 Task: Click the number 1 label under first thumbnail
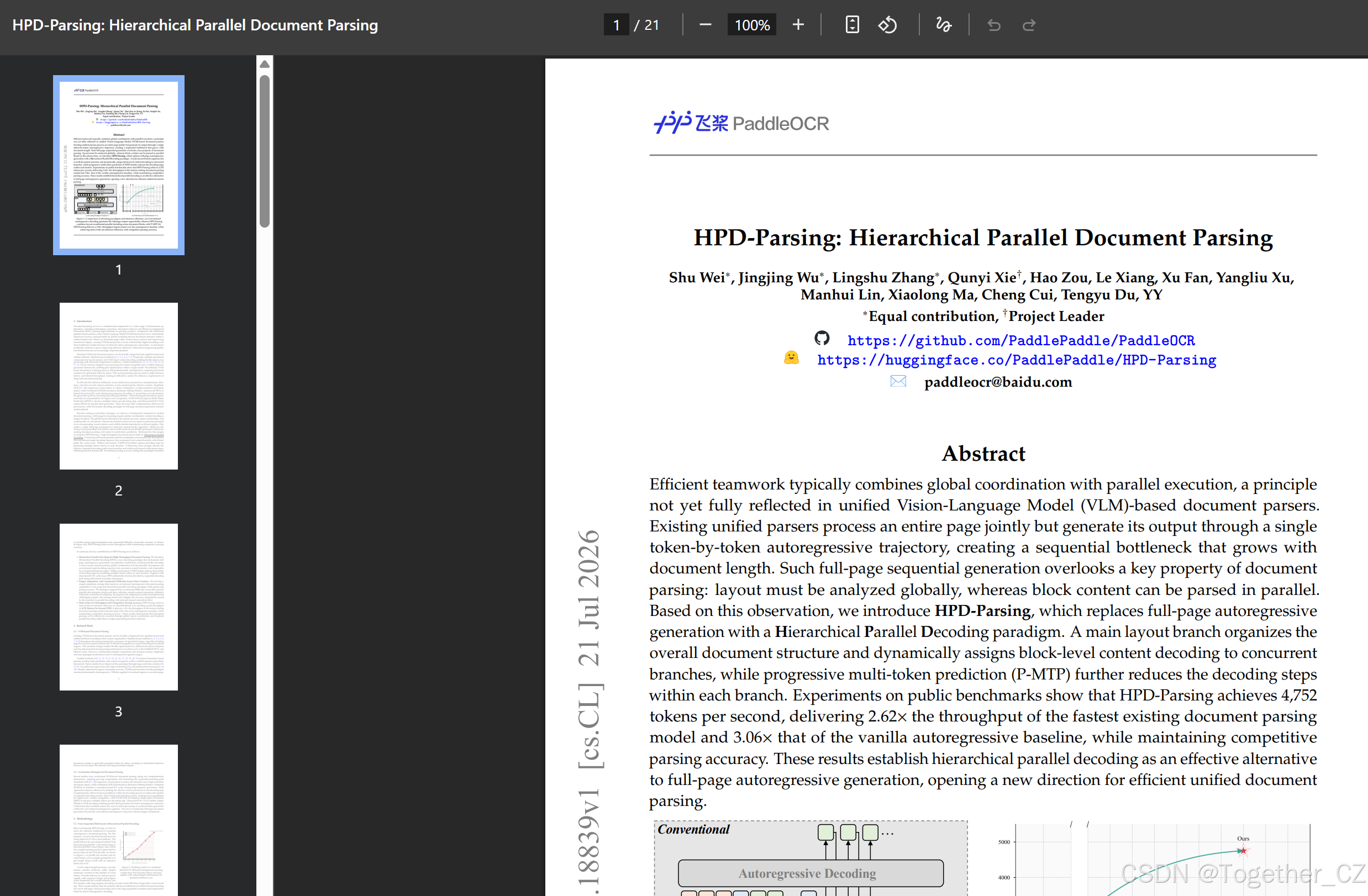118,270
